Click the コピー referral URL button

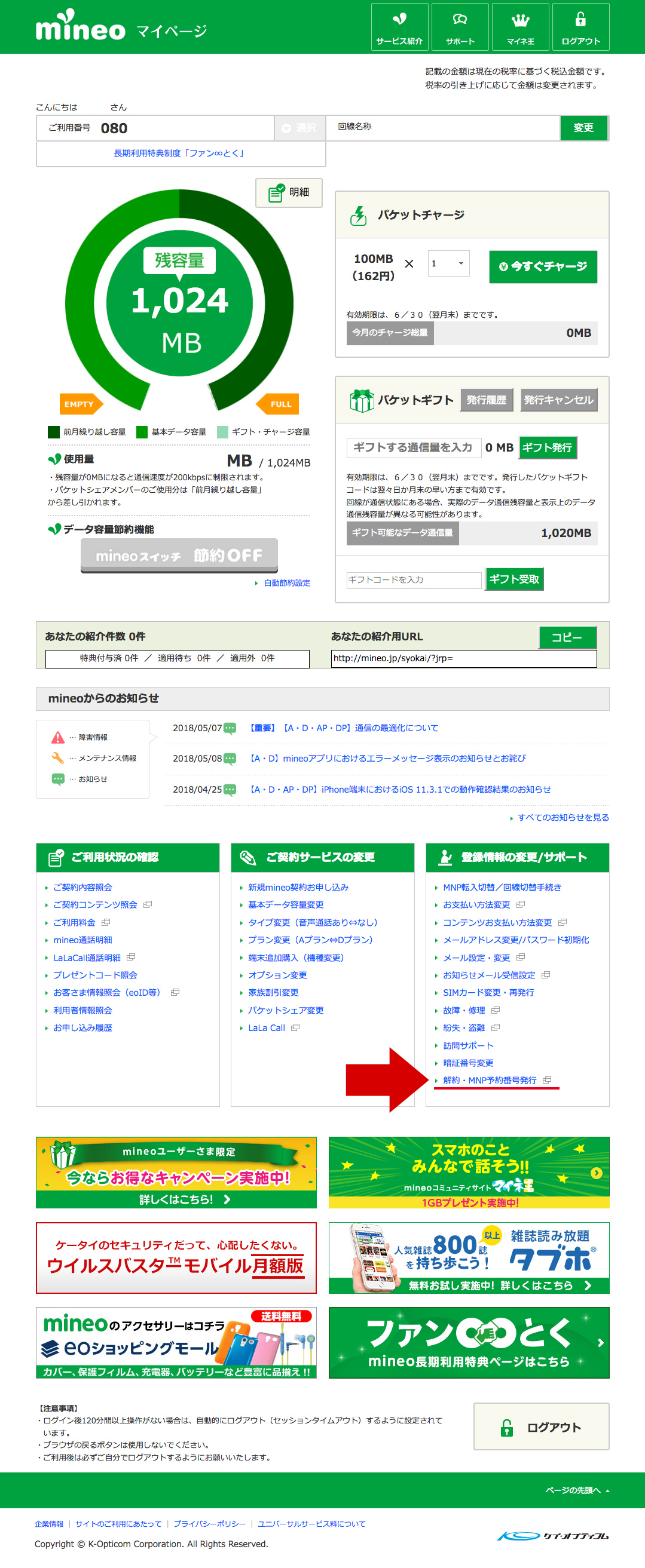click(567, 637)
